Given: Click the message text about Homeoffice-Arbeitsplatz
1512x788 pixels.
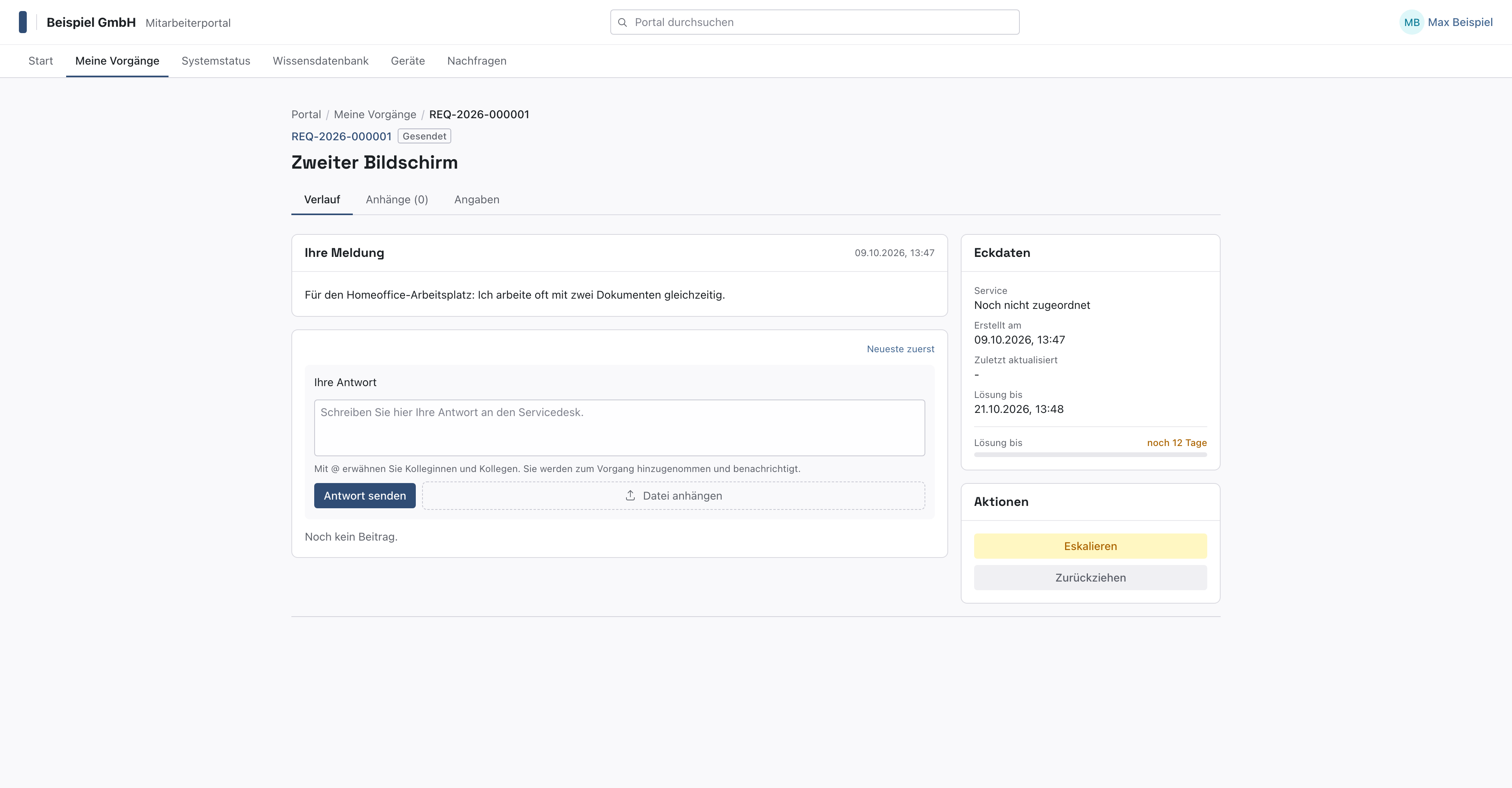Looking at the screenshot, I should pyautogui.click(x=515, y=295).
